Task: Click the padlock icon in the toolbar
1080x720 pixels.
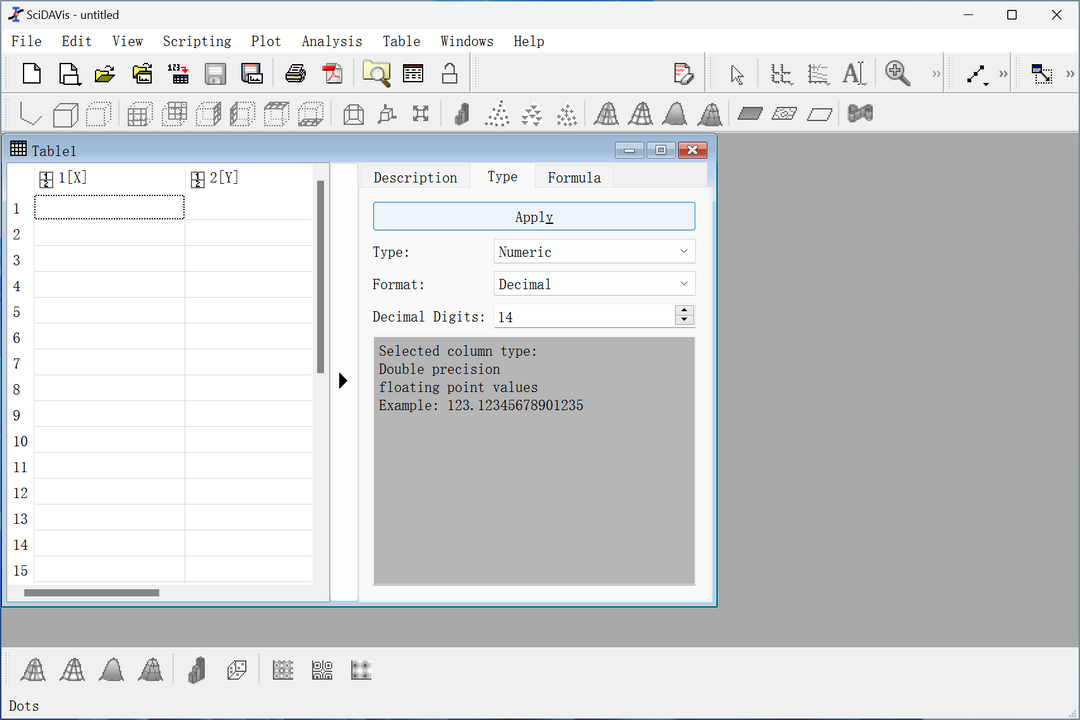Action: pos(450,74)
